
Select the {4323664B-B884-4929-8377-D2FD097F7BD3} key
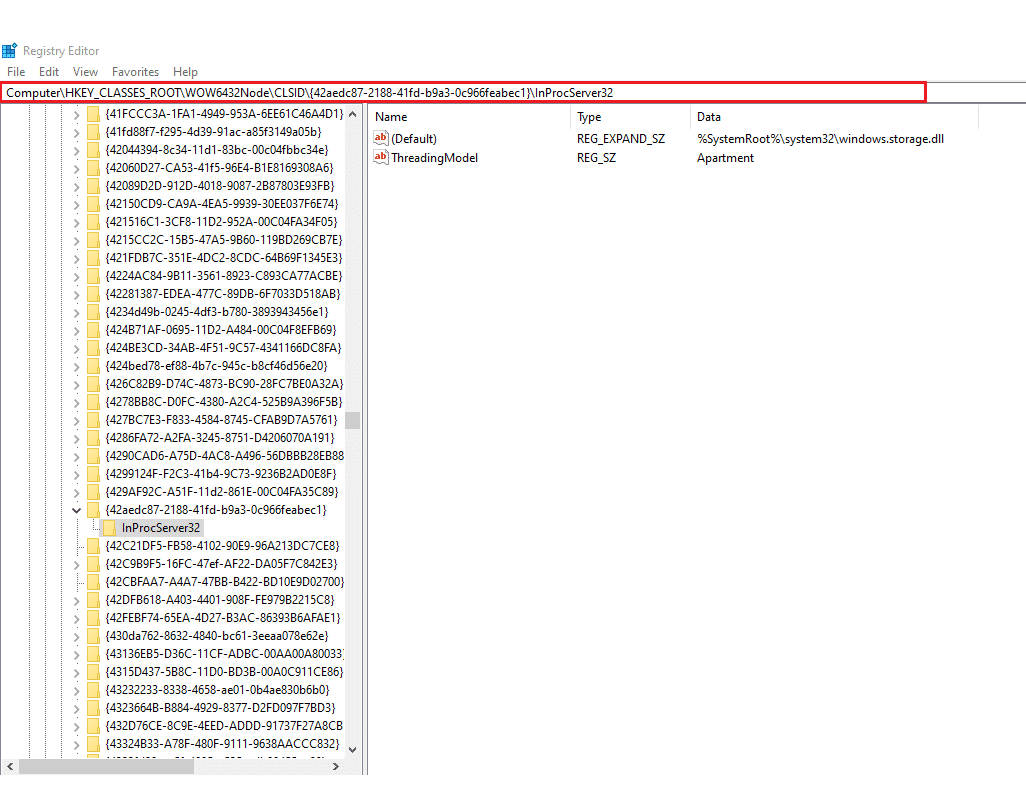pos(221,707)
